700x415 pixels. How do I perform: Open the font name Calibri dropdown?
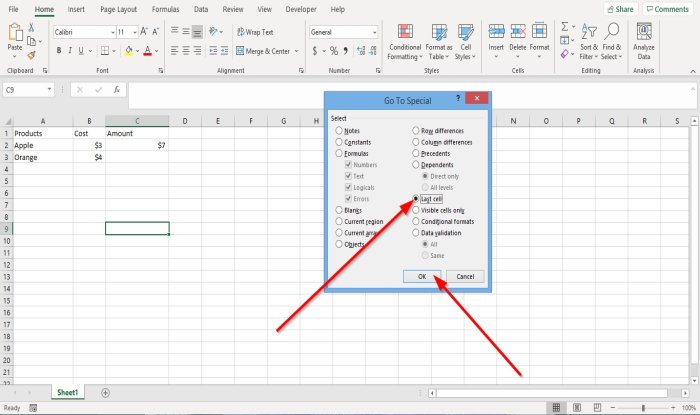[112, 32]
